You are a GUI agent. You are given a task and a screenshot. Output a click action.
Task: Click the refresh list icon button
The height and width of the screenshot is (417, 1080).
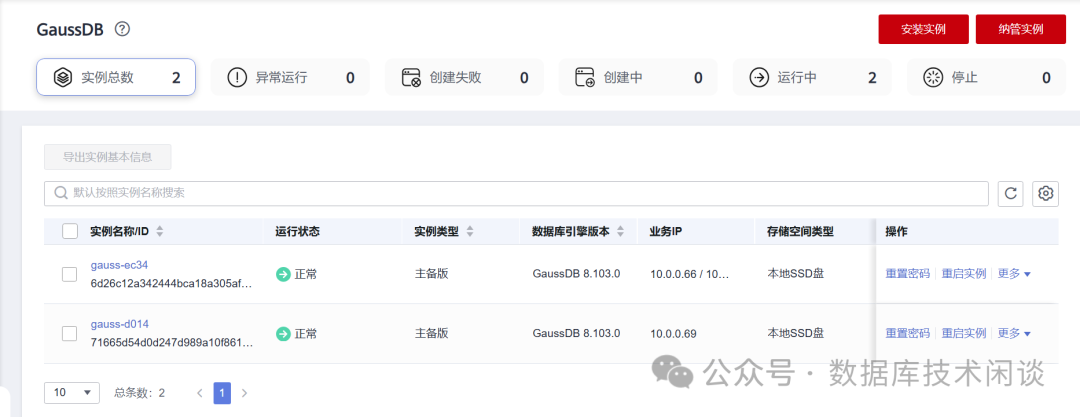pyautogui.click(x=1010, y=194)
